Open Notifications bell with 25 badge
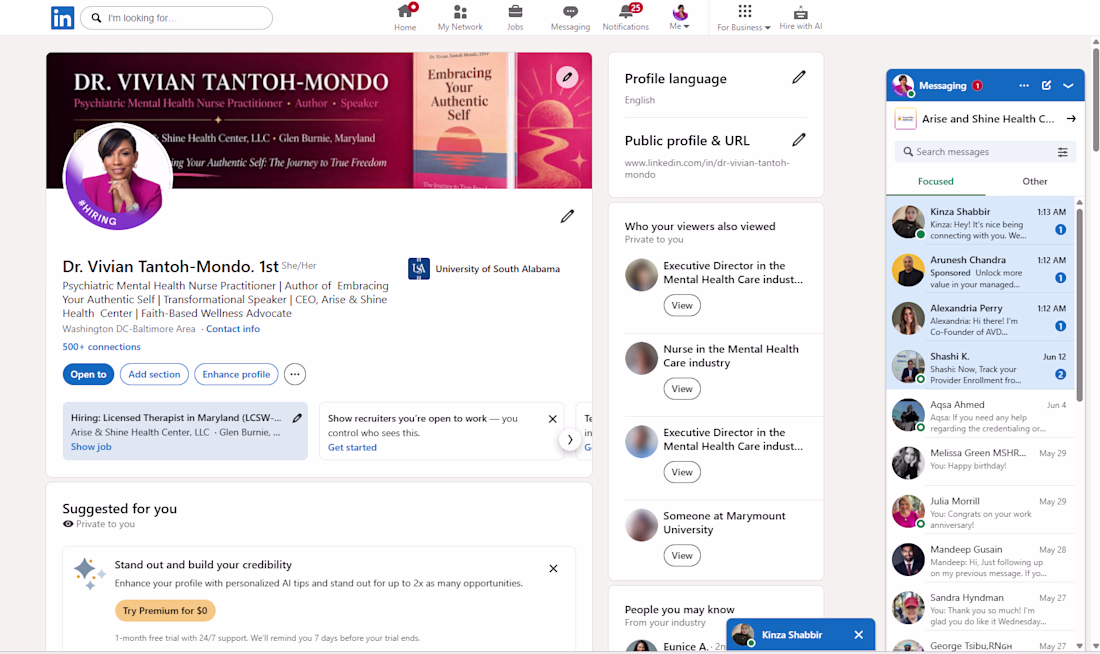1100x654 pixels. point(626,17)
